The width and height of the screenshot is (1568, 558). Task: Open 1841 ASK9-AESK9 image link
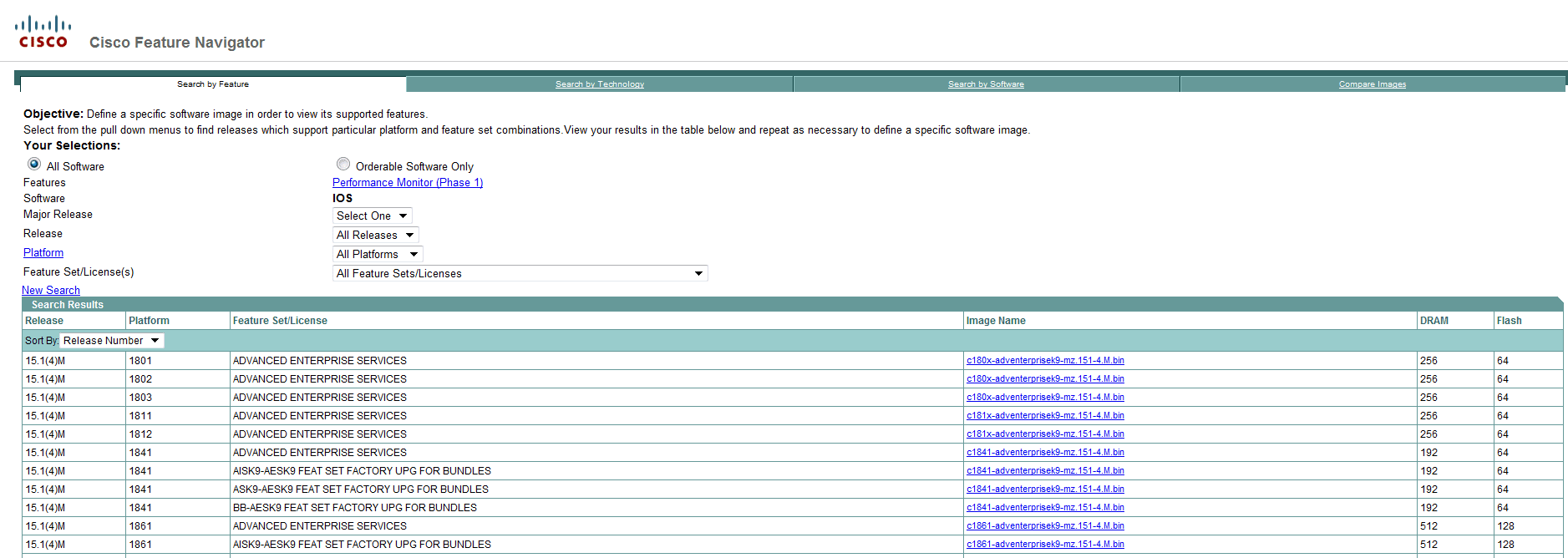tap(1045, 490)
